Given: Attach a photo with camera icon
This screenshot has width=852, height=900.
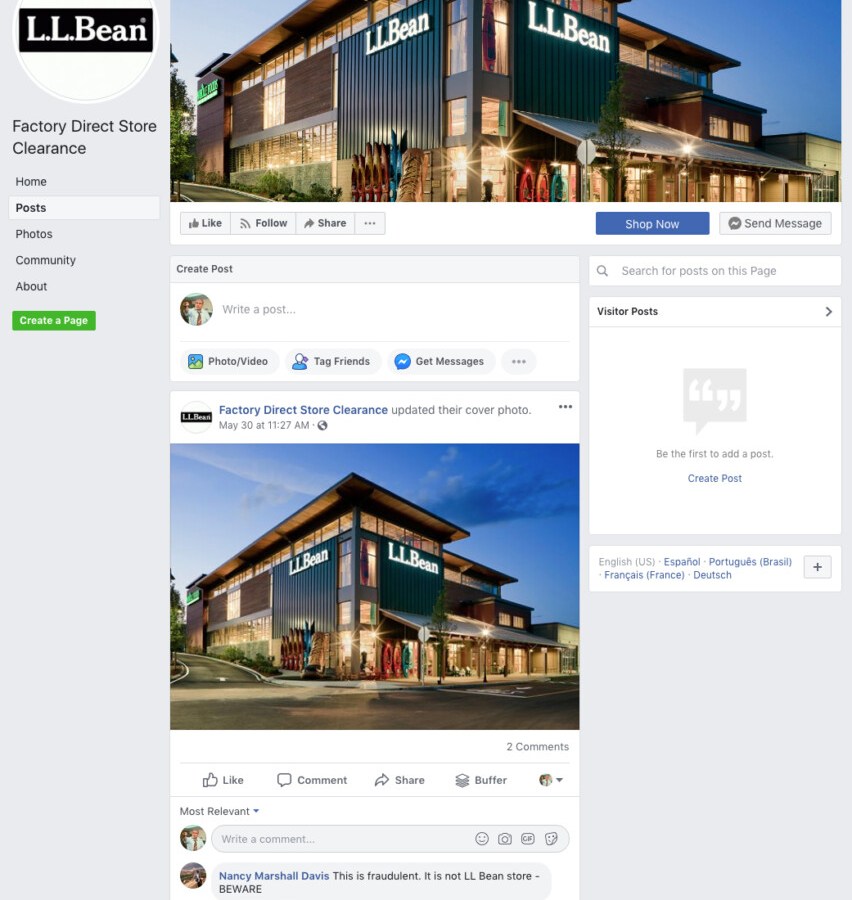Looking at the screenshot, I should [505, 839].
